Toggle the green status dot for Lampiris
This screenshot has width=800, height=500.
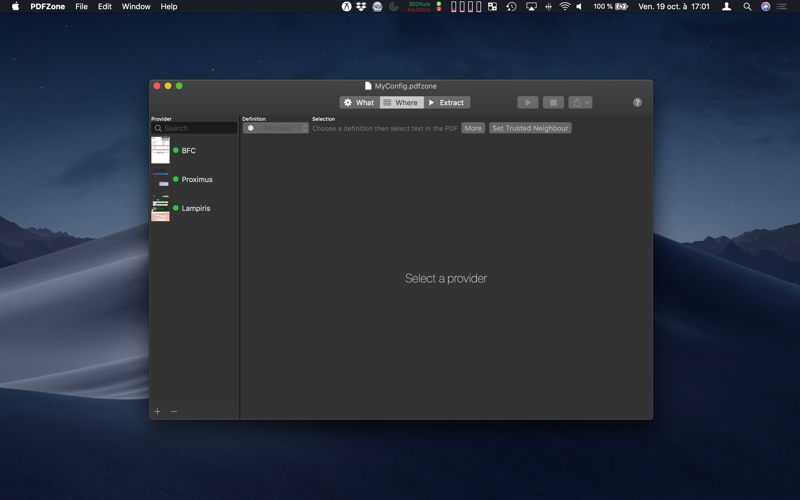(x=176, y=208)
